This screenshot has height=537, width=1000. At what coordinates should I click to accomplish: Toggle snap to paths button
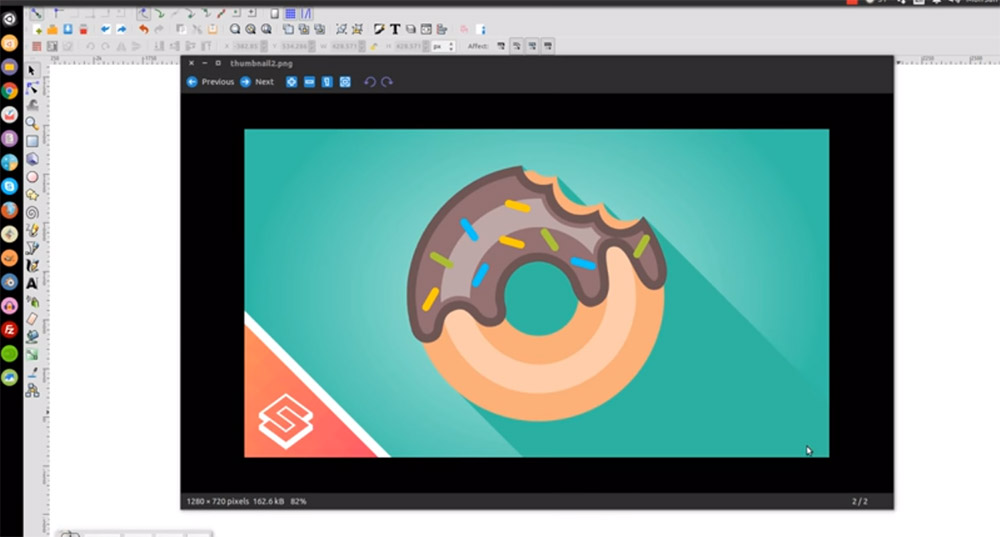[159, 13]
